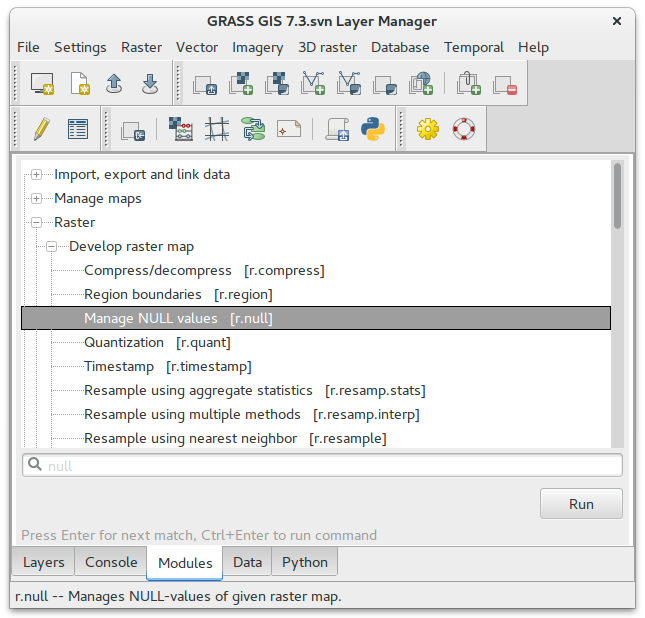This screenshot has width=645, height=618.
Task: Click the r.null status bar description
Action: (x=178, y=596)
